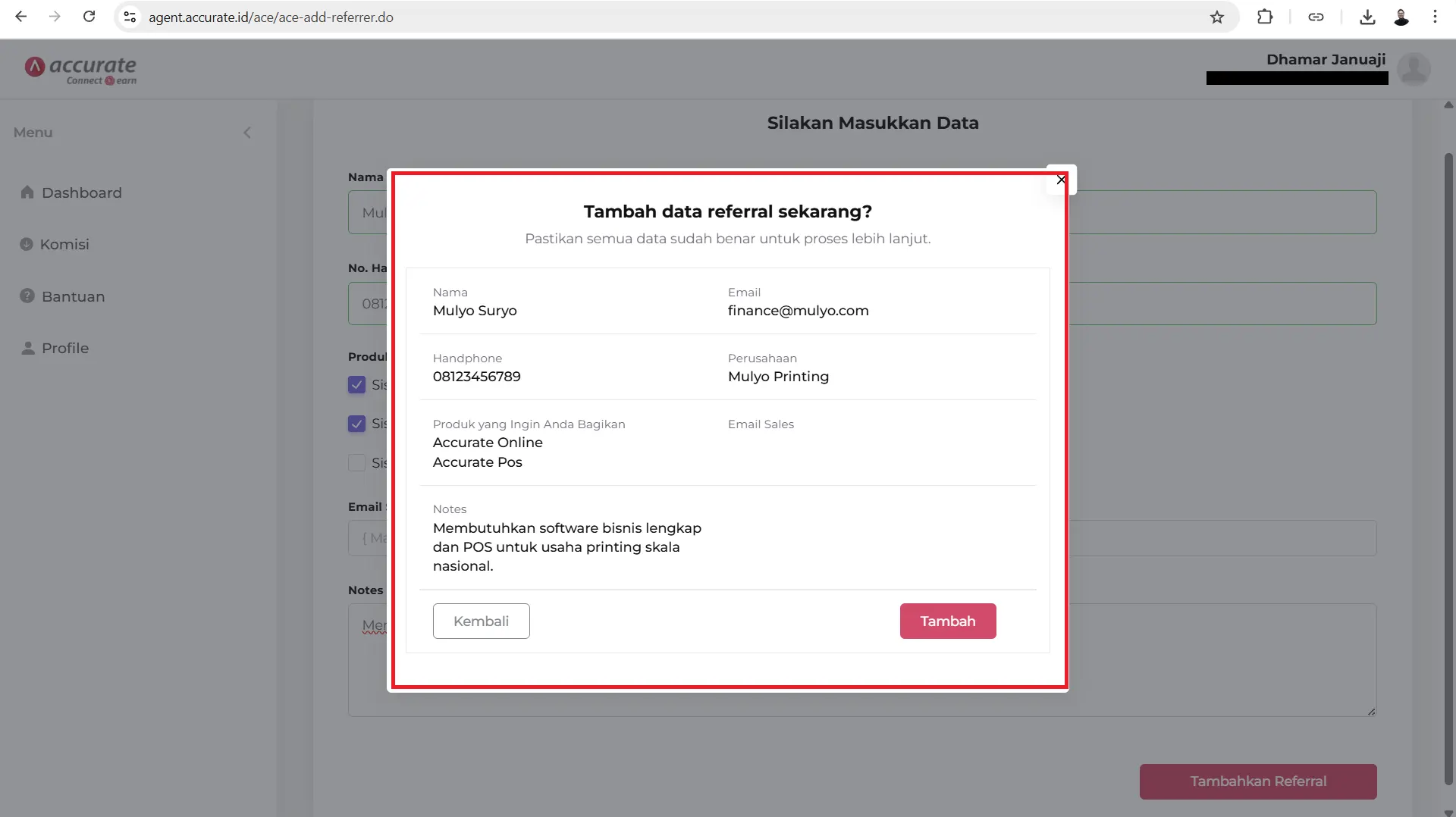Open Profile from the sidebar menu
Screen dimensions: 1456x817
pyautogui.click(x=65, y=348)
